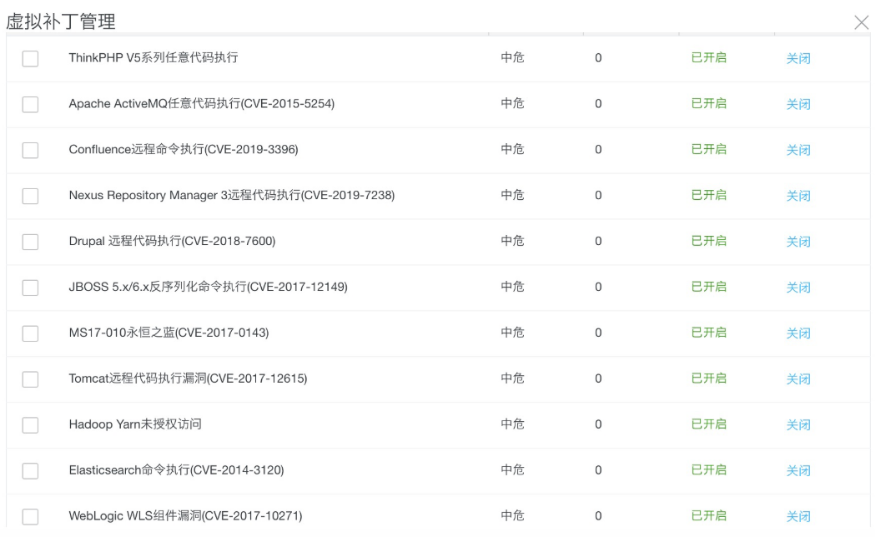The height and width of the screenshot is (542, 882).
Task: Click 已开启 status in Apache ActiveMQ row
Action: point(709,103)
